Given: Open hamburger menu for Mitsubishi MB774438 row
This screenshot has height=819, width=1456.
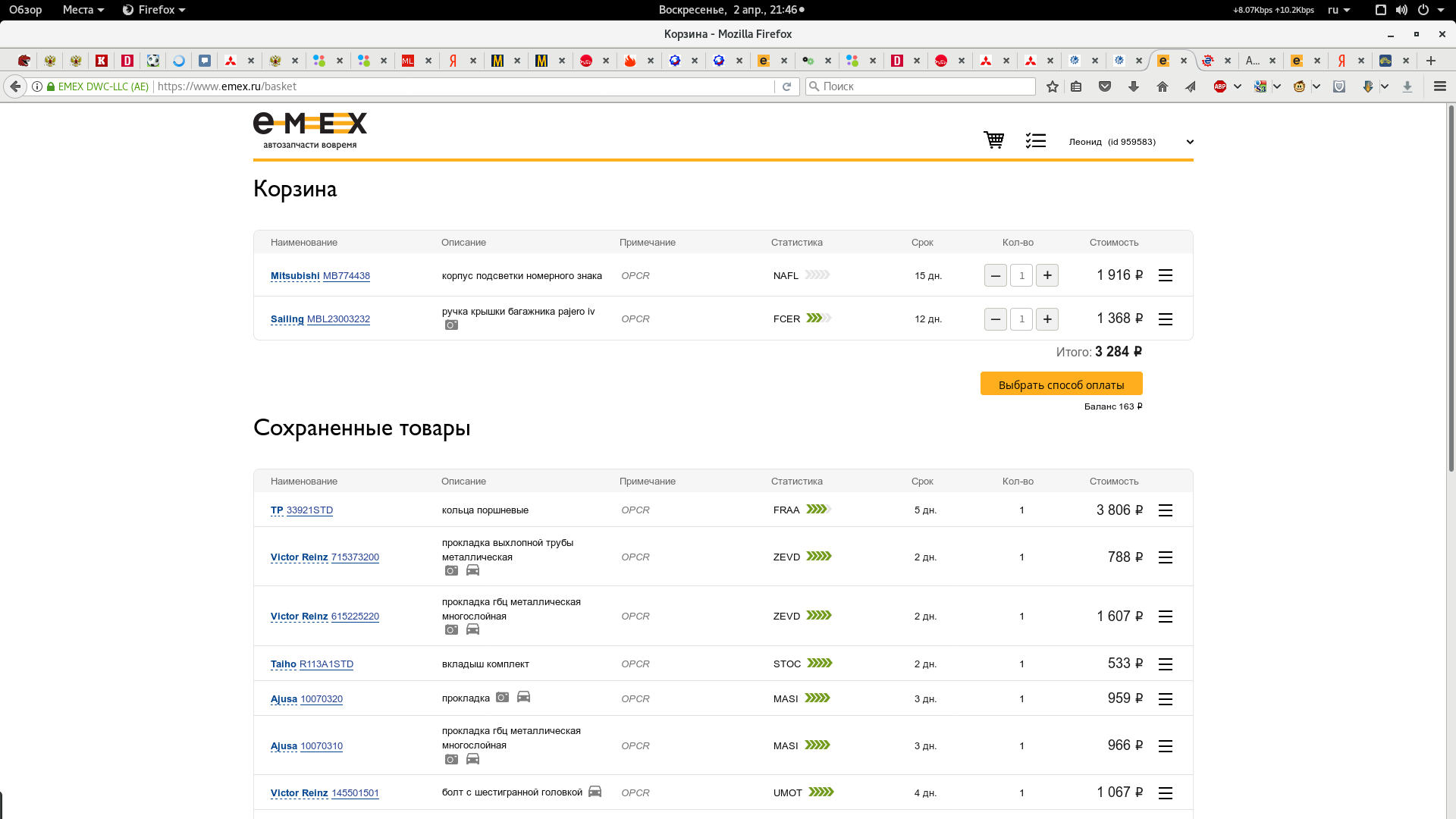Looking at the screenshot, I should pos(1166,275).
